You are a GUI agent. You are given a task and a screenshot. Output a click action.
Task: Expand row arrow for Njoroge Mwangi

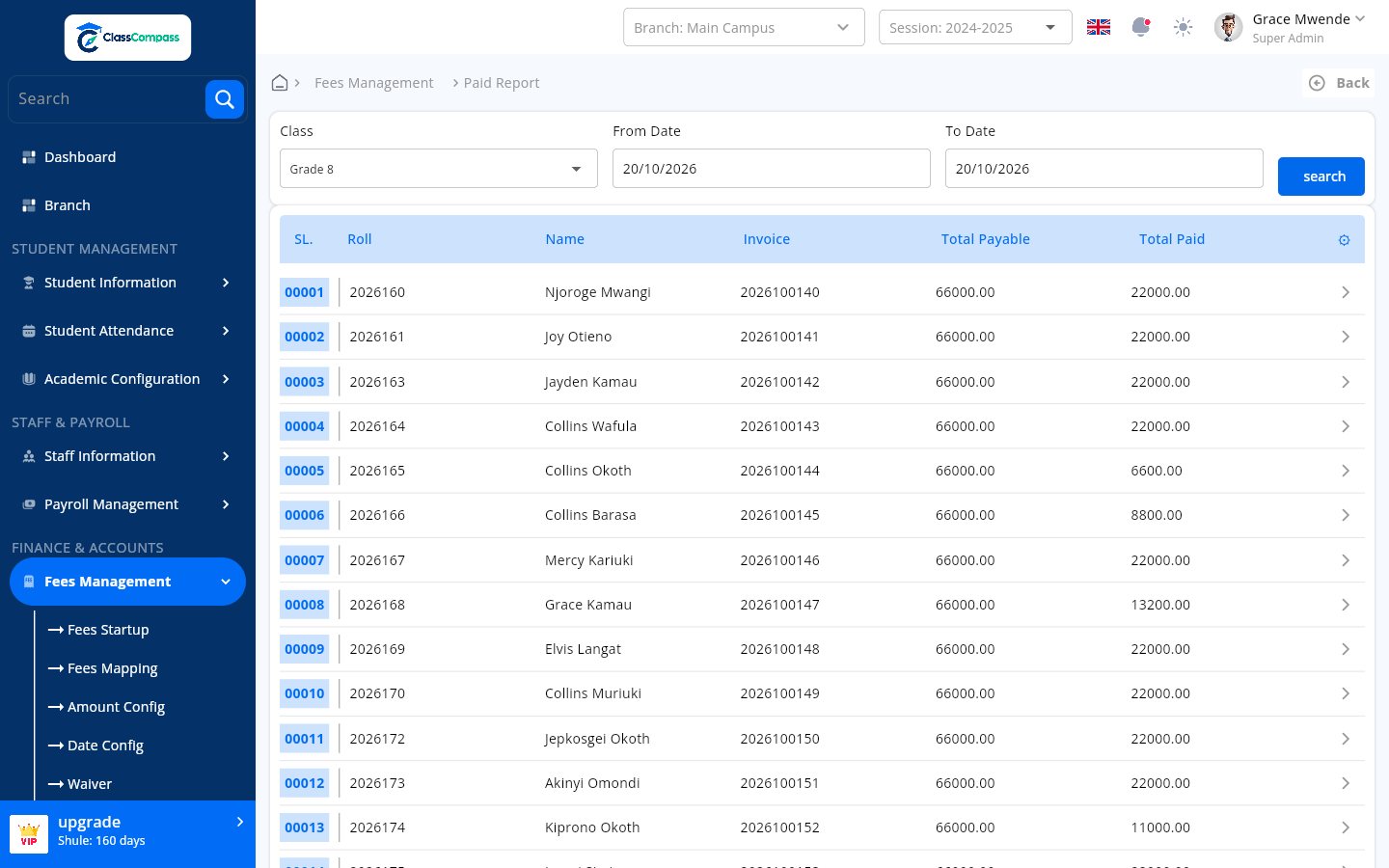coord(1346,292)
